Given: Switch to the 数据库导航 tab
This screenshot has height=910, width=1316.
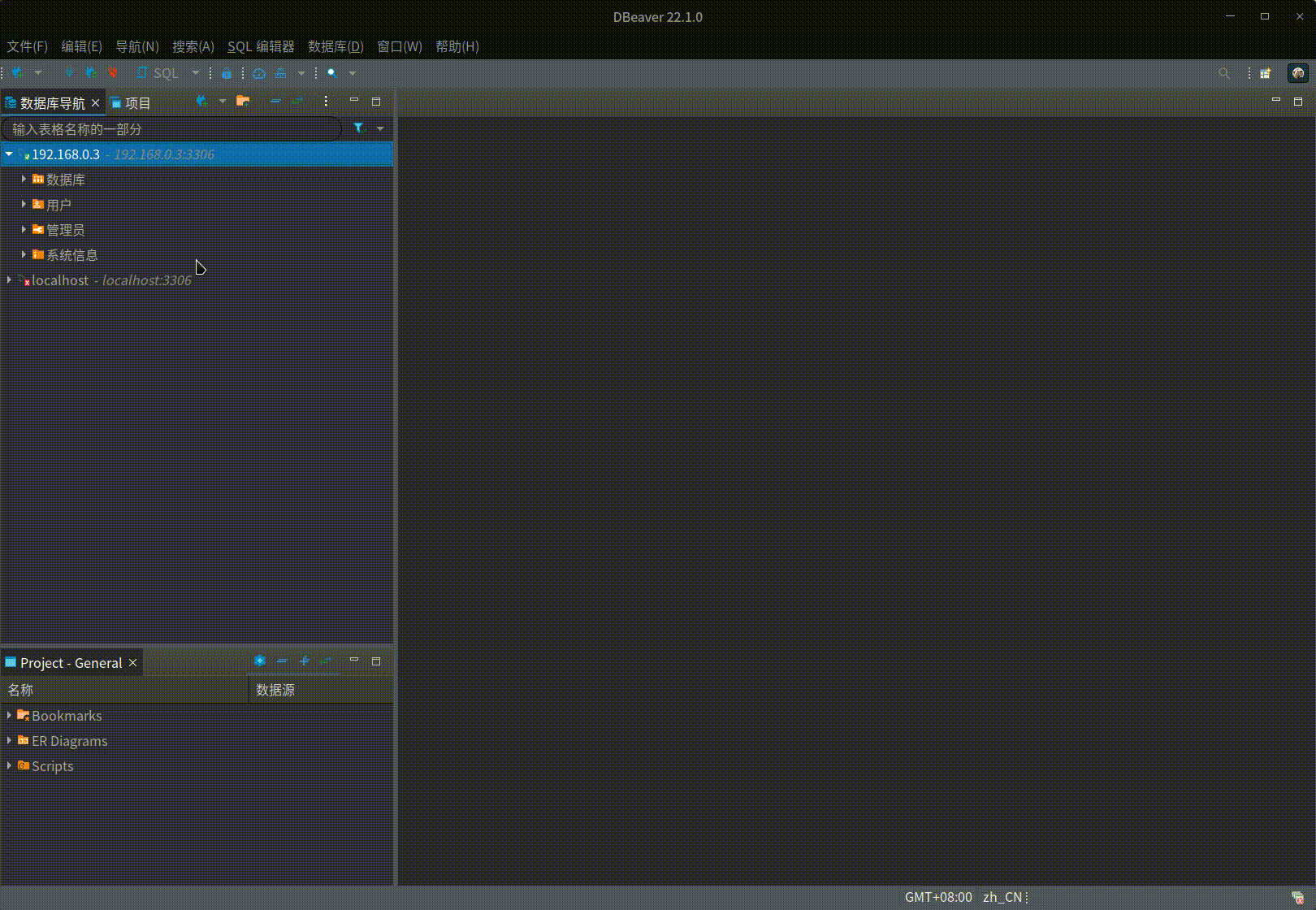Looking at the screenshot, I should [53, 103].
